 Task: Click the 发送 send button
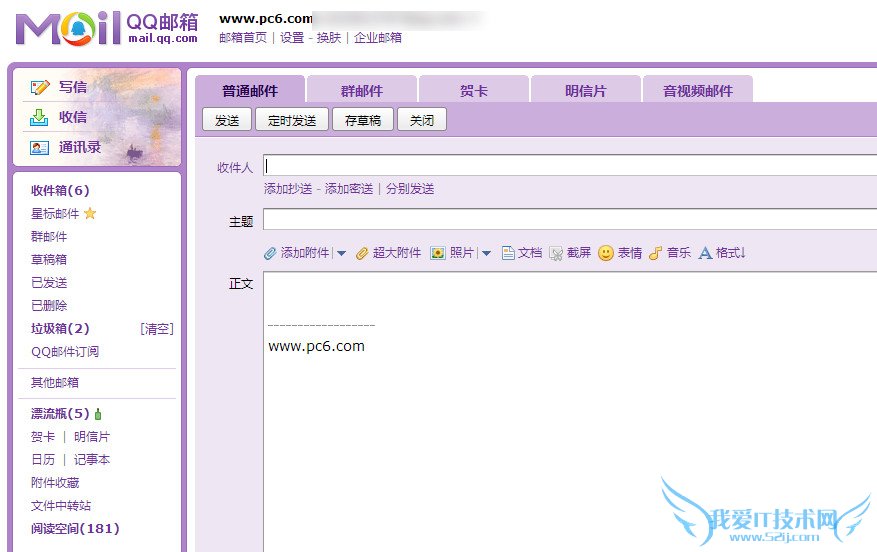pyautogui.click(x=227, y=120)
